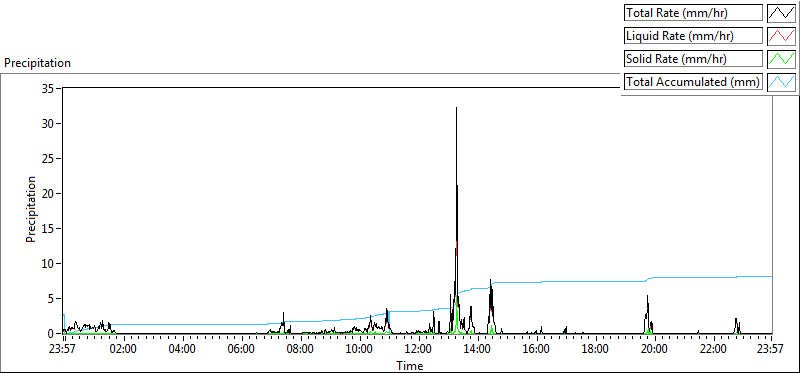The width and height of the screenshot is (800, 373).
Task: Select the Liquid Rate (mm/hr) legend label
Action: pos(693,36)
